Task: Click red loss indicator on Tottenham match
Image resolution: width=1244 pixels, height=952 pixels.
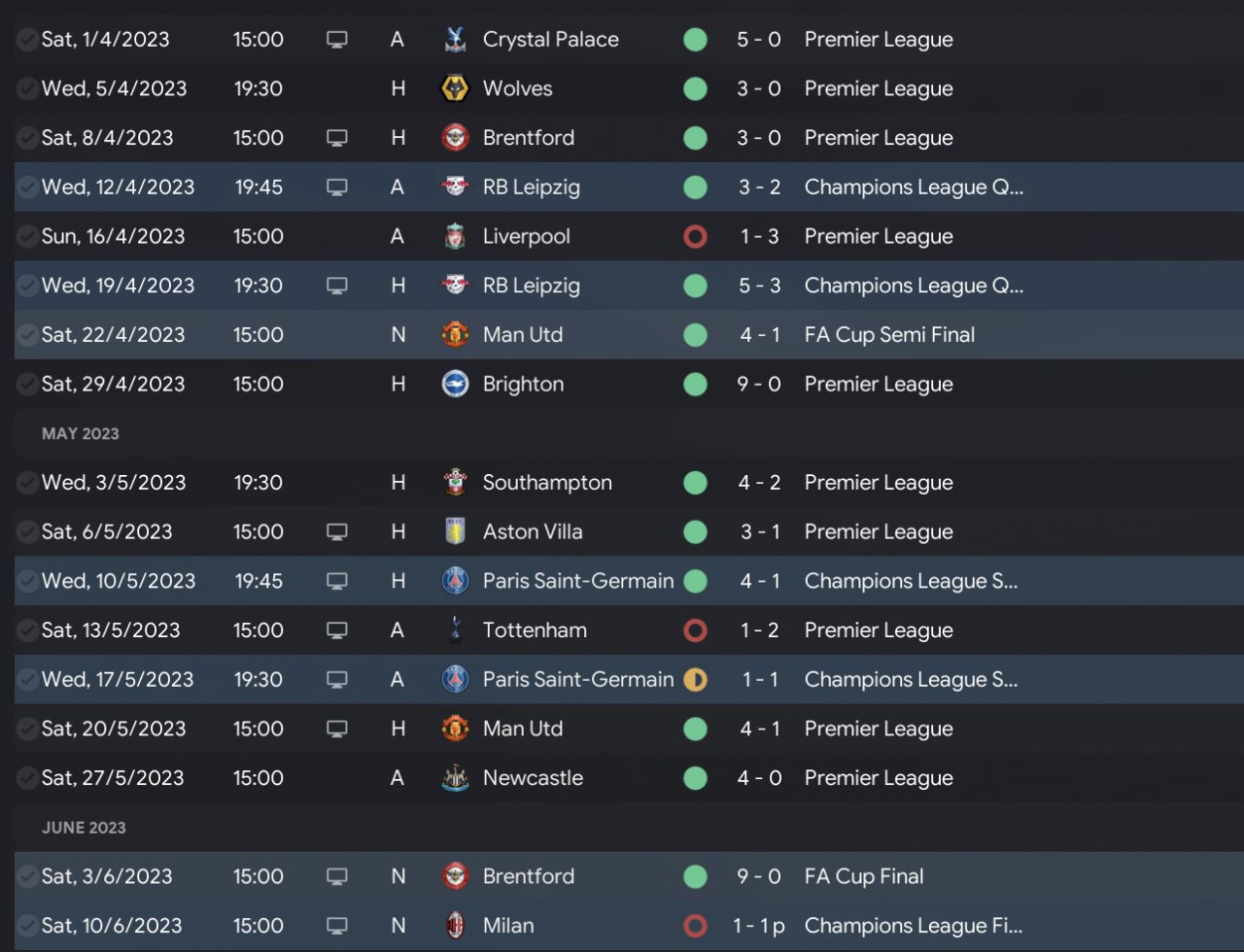Action: 695,630
